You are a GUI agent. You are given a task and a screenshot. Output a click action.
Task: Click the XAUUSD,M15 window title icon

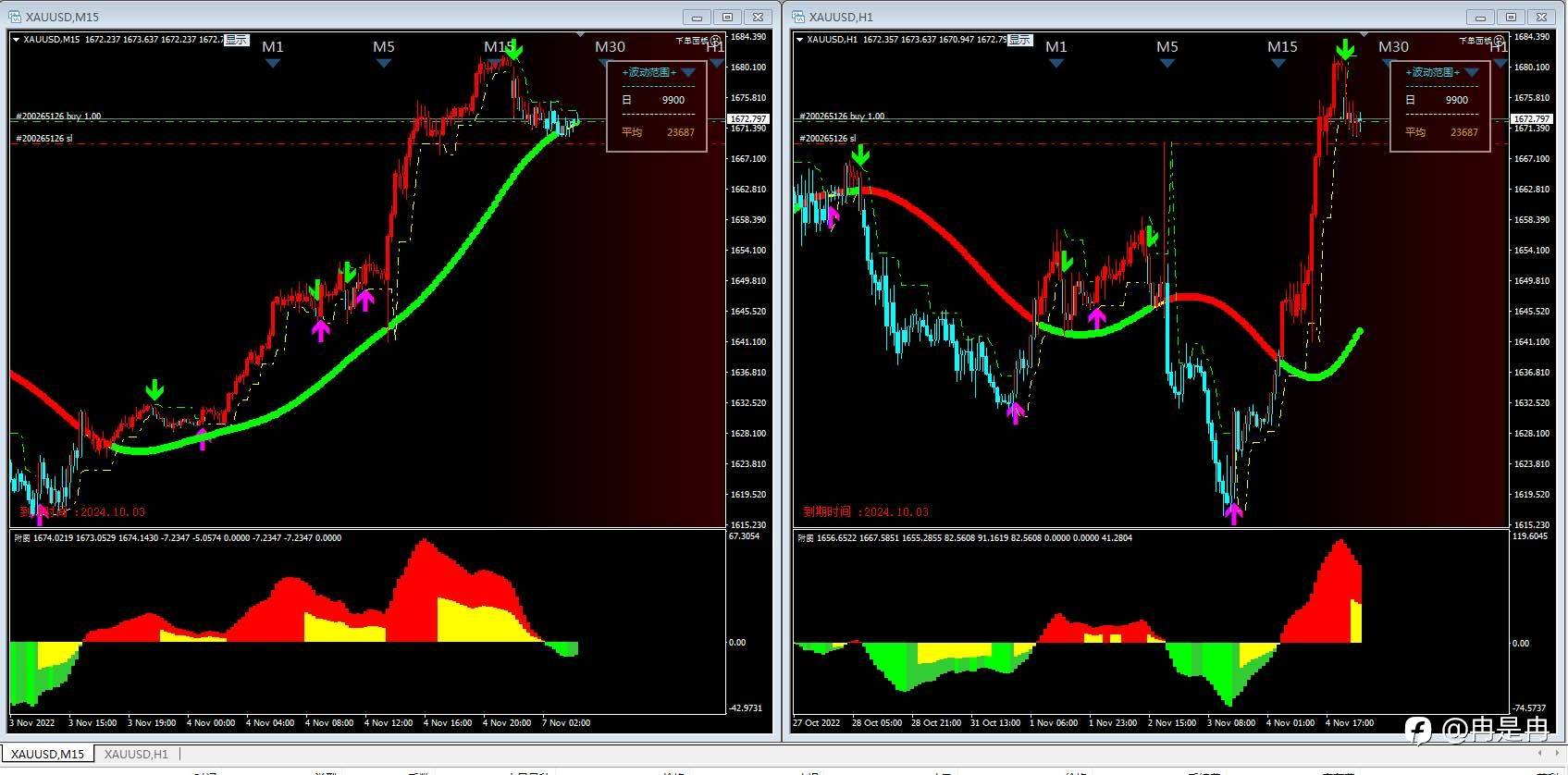[x=15, y=17]
